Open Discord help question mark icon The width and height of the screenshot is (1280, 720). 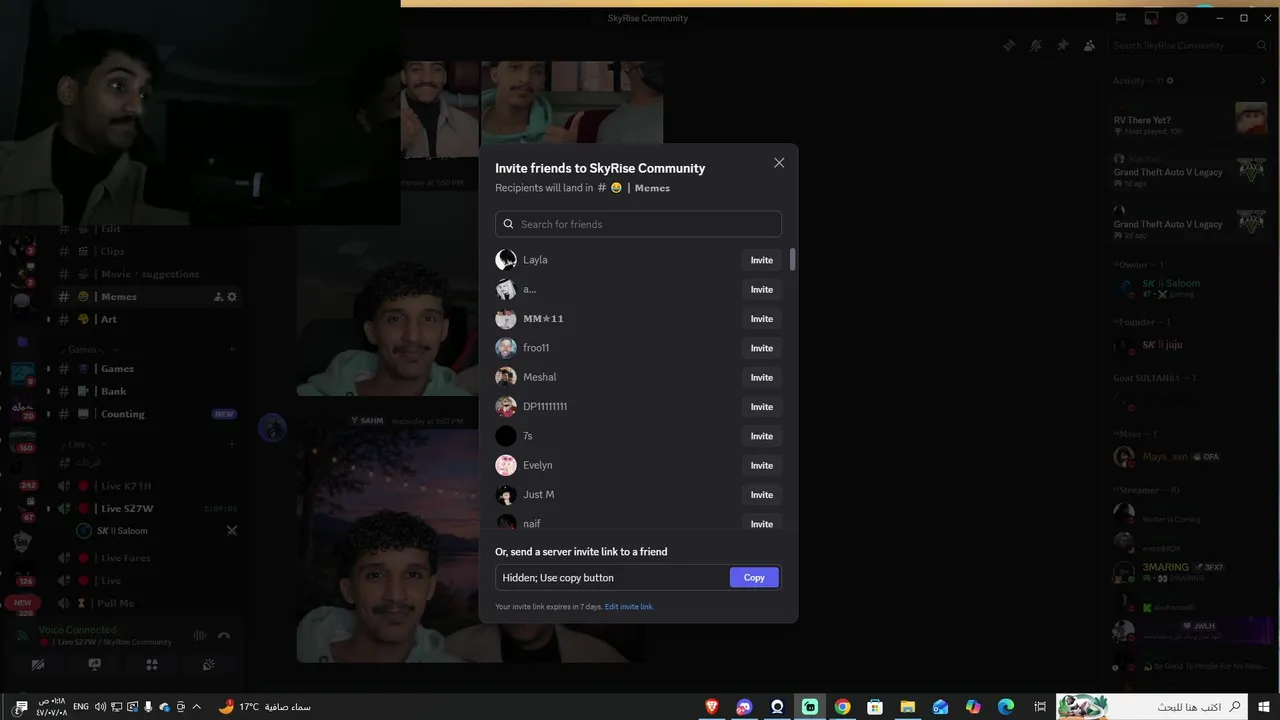(1182, 18)
